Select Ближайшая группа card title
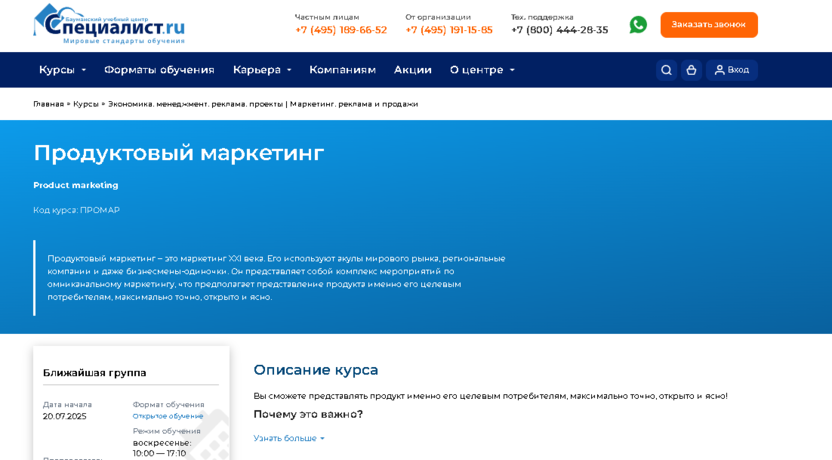This screenshot has height=460, width=832. 94,373
